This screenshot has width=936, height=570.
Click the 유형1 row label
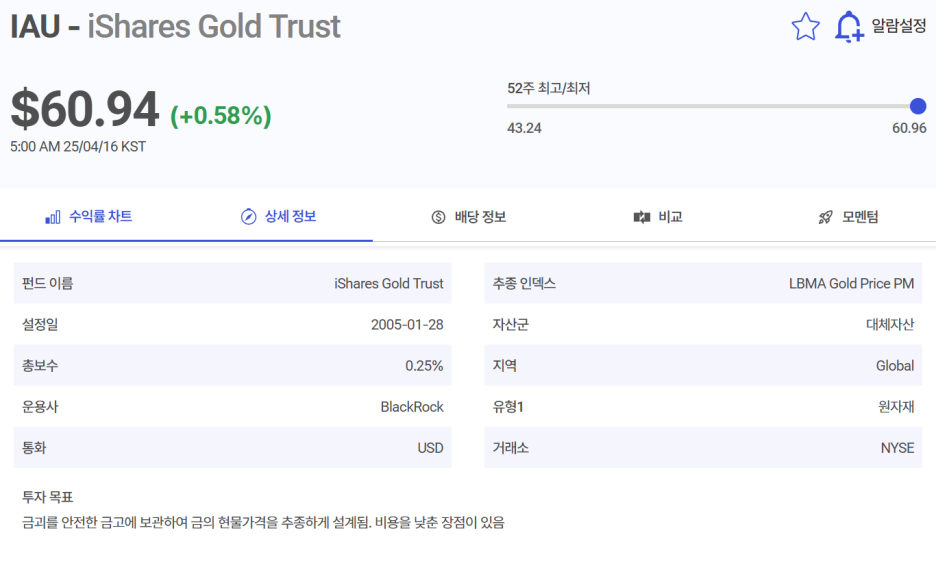pyautogui.click(x=508, y=407)
